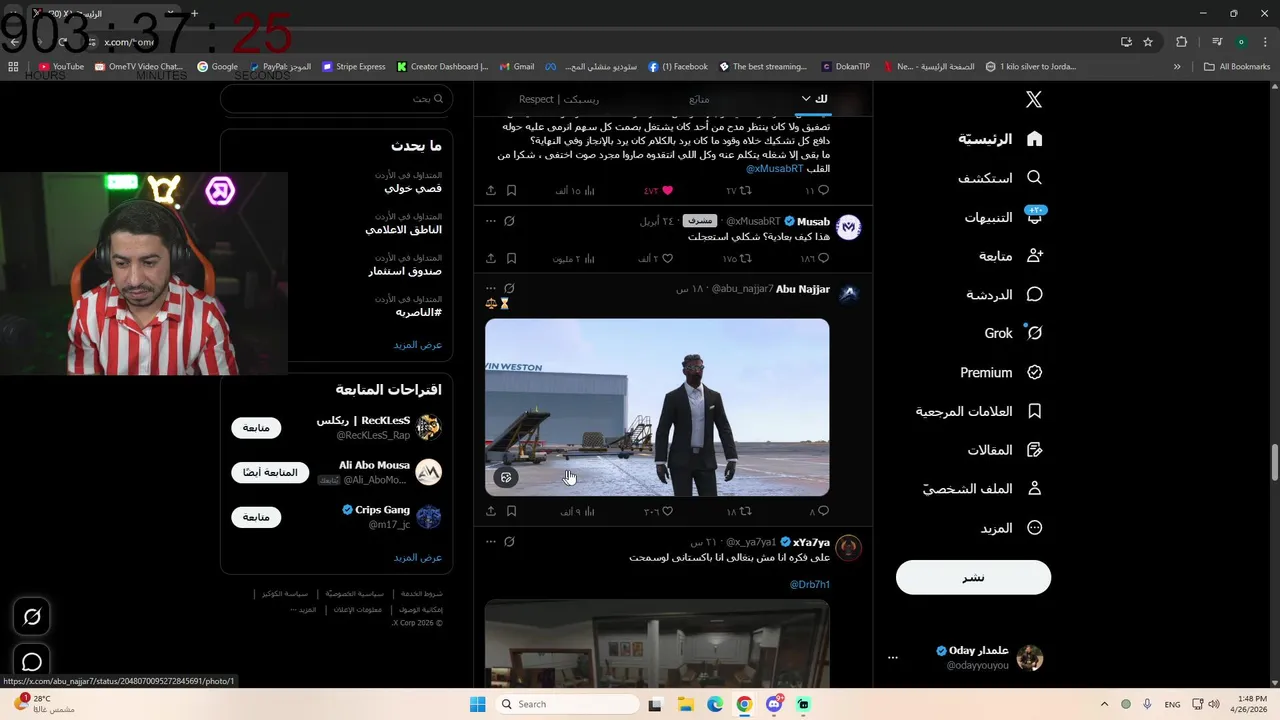Click the image edit badge on photo
The height and width of the screenshot is (720, 1280).
506,478
